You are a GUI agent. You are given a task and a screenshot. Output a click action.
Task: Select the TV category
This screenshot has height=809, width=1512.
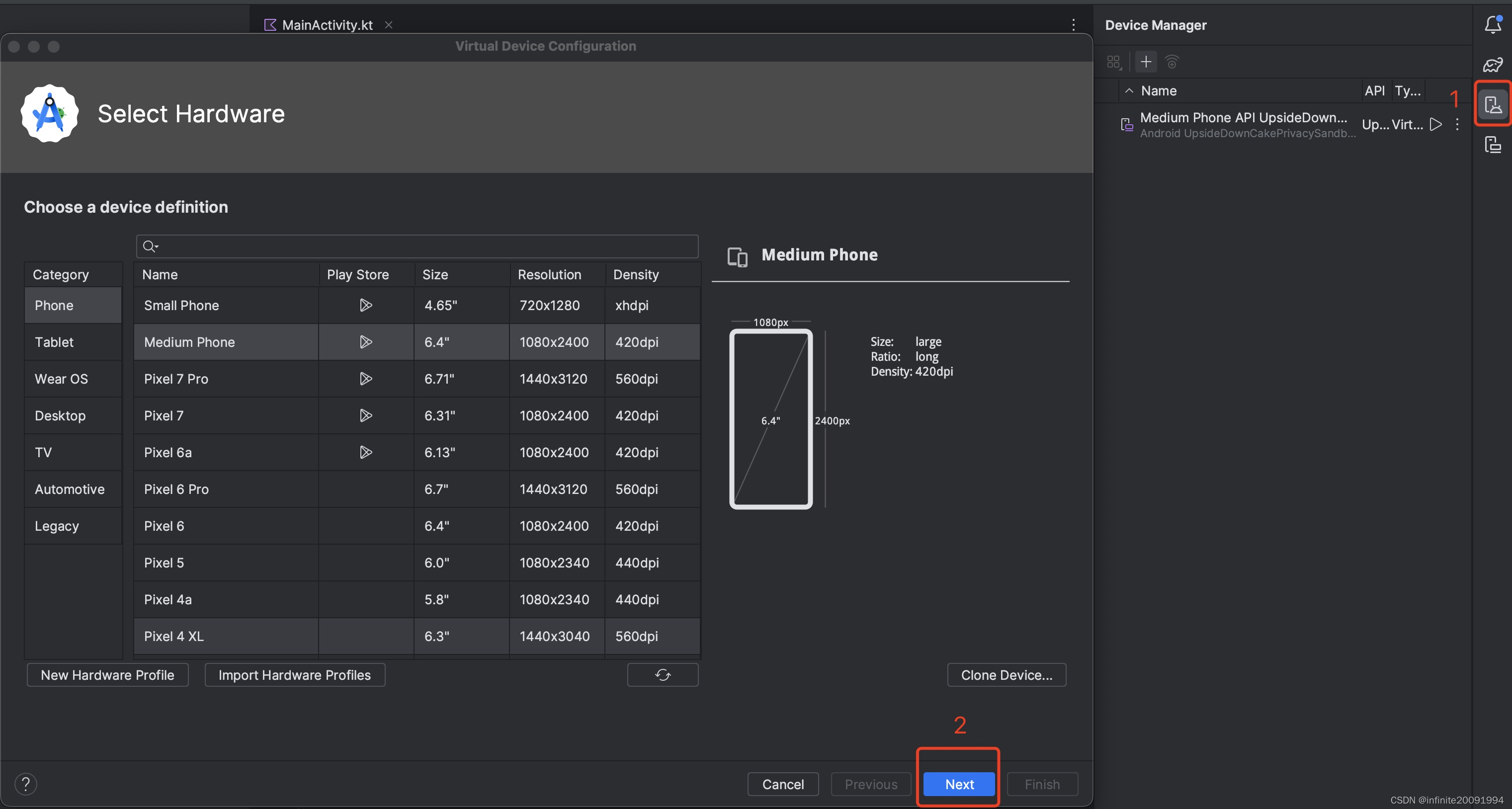(x=73, y=452)
